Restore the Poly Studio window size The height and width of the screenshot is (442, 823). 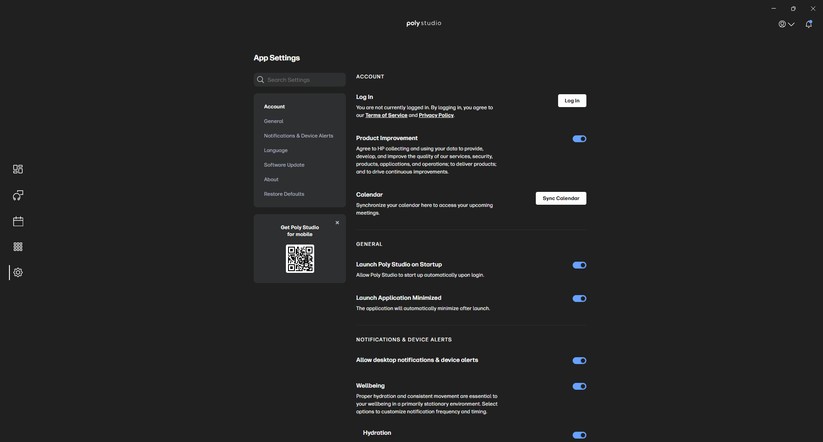[x=793, y=8]
